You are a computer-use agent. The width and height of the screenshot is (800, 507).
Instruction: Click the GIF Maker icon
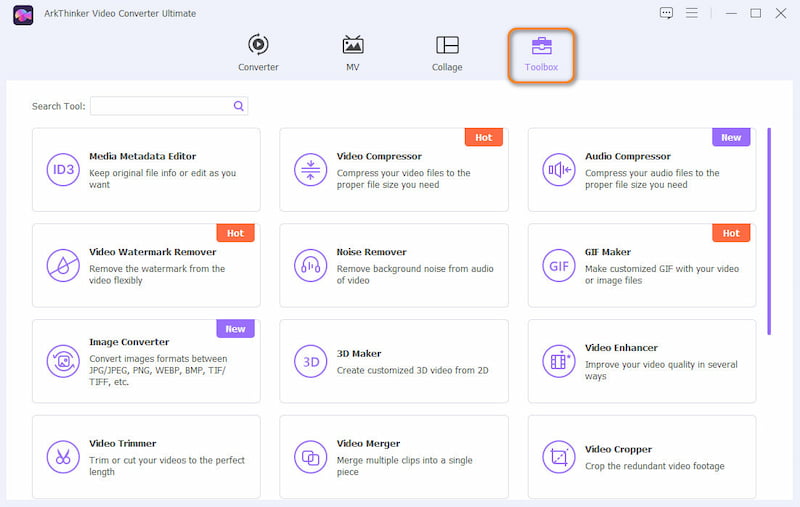[x=559, y=266]
